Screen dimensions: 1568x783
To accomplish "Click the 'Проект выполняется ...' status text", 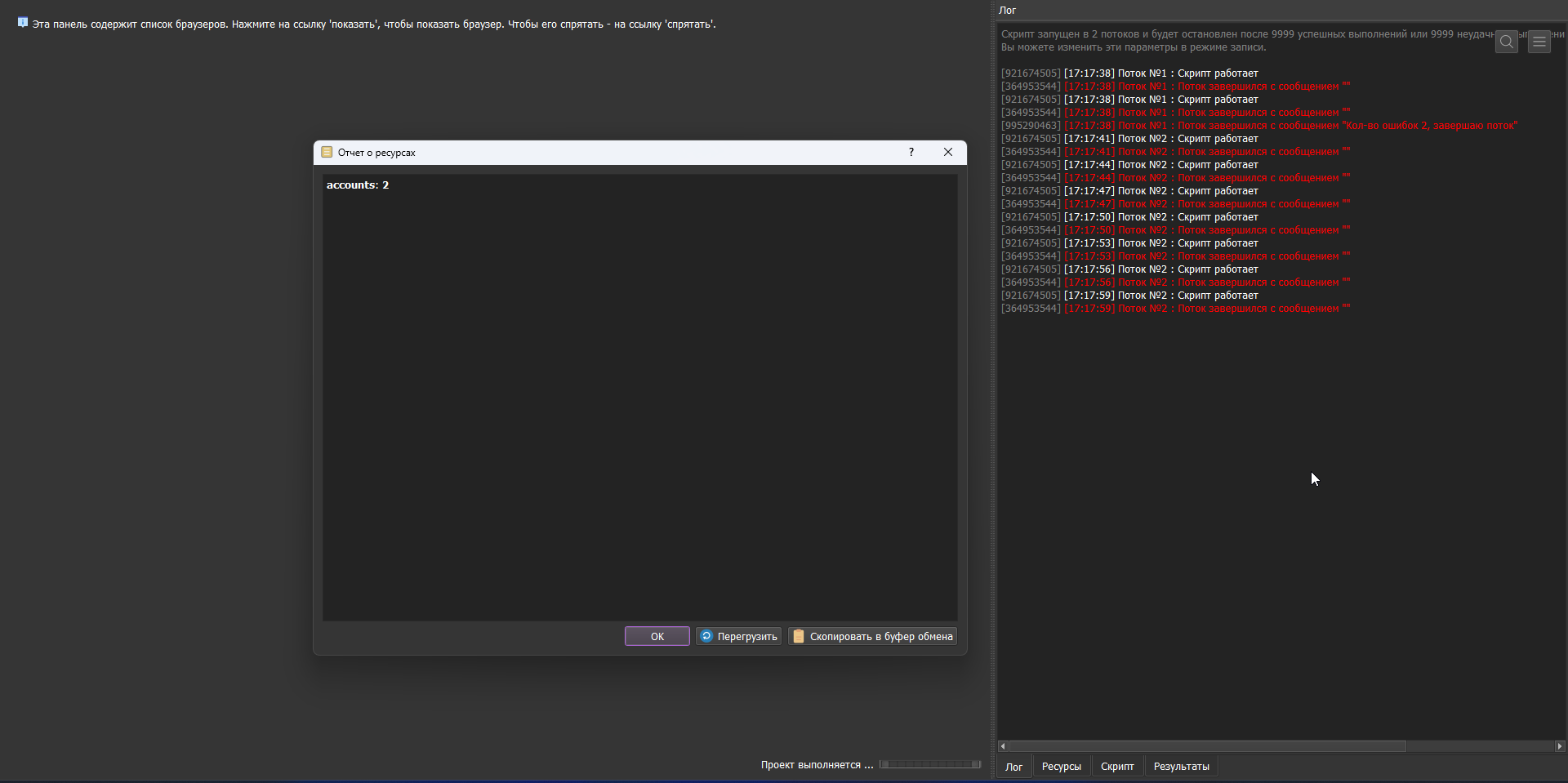I will pos(817,765).
